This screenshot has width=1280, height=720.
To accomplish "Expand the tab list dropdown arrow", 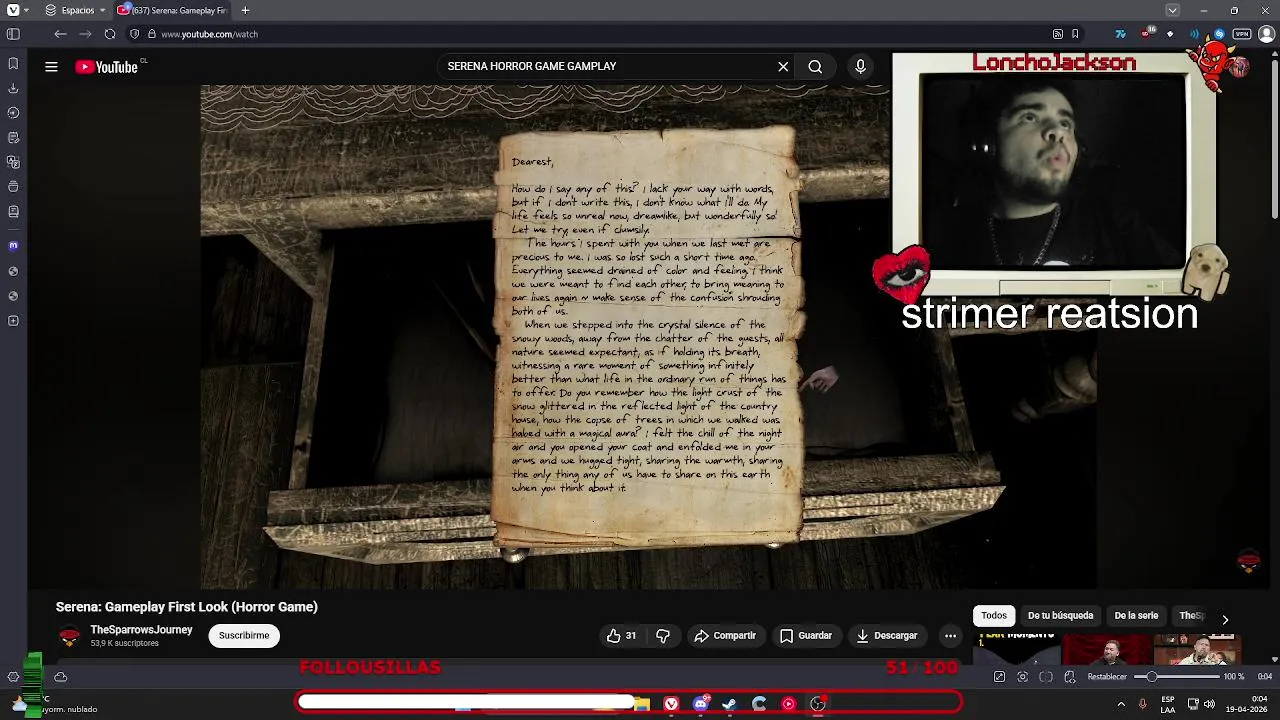I will coord(1172,10).
